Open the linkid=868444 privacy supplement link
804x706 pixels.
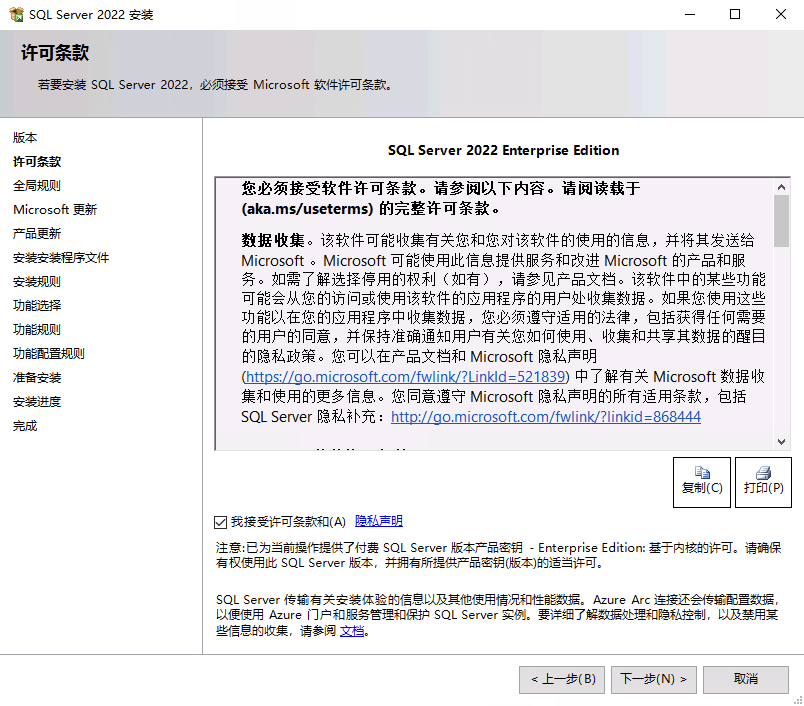[x=550, y=417]
